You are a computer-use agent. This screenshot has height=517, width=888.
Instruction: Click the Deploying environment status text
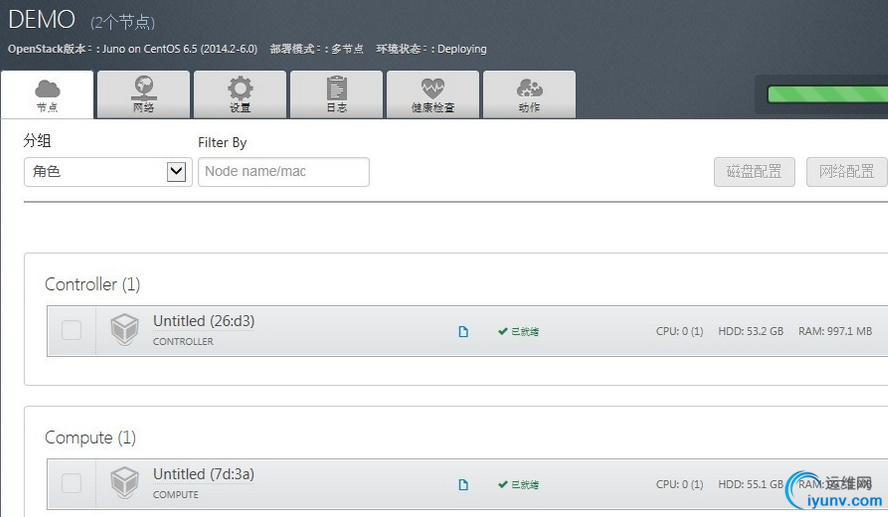click(462, 49)
